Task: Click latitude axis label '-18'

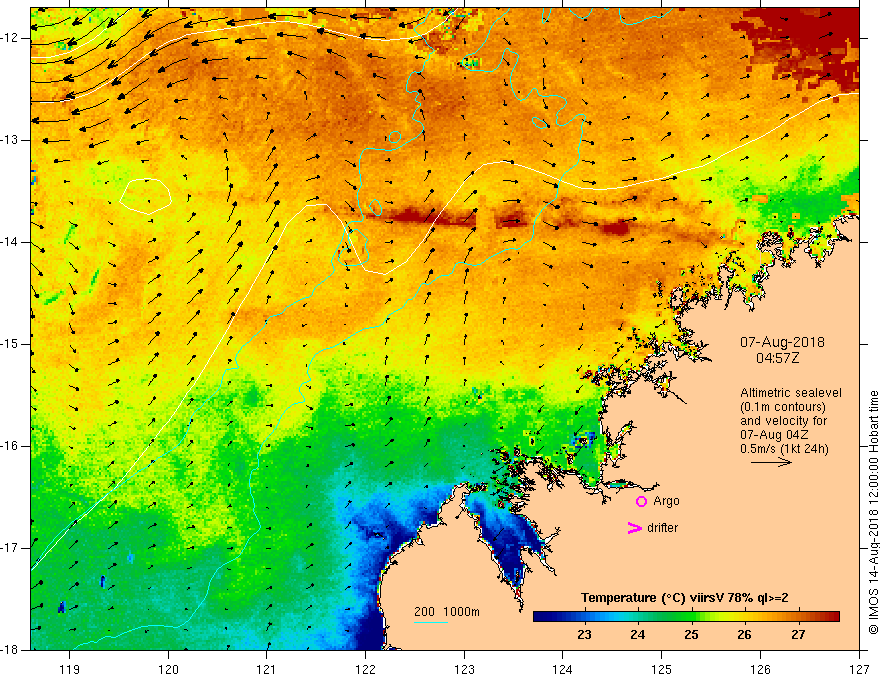Action: 11,650
